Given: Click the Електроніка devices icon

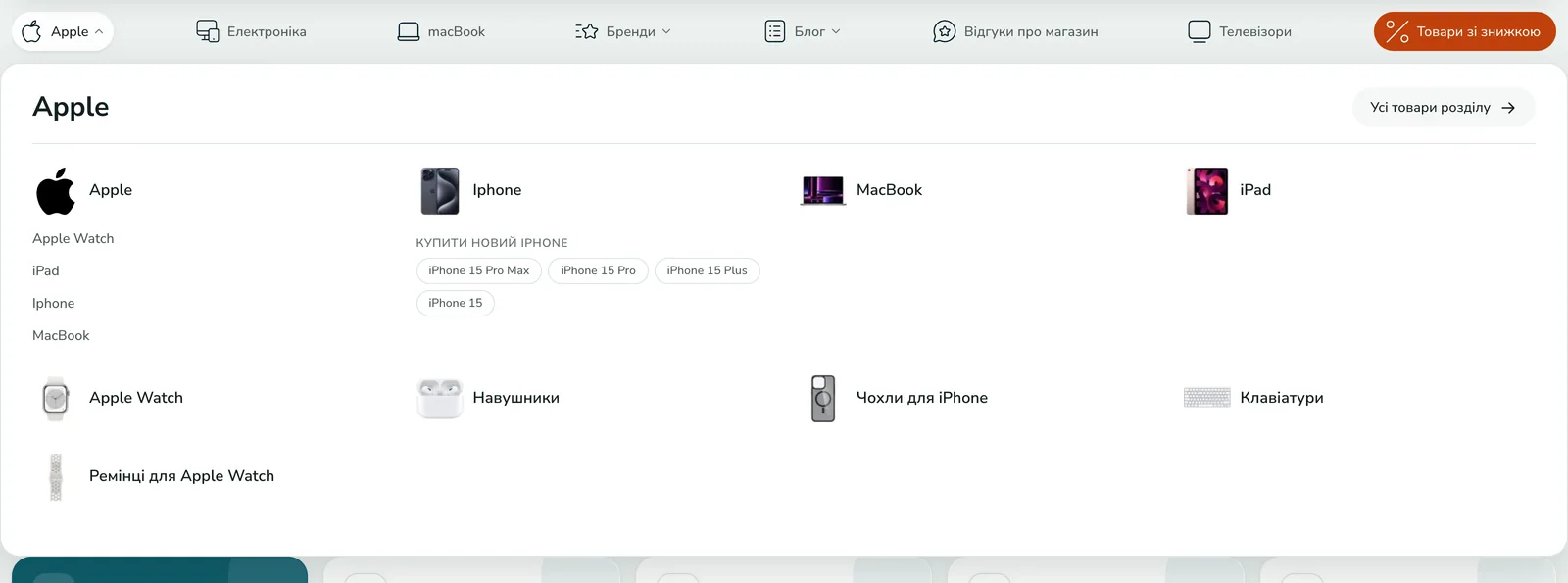Looking at the screenshot, I should point(207,31).
